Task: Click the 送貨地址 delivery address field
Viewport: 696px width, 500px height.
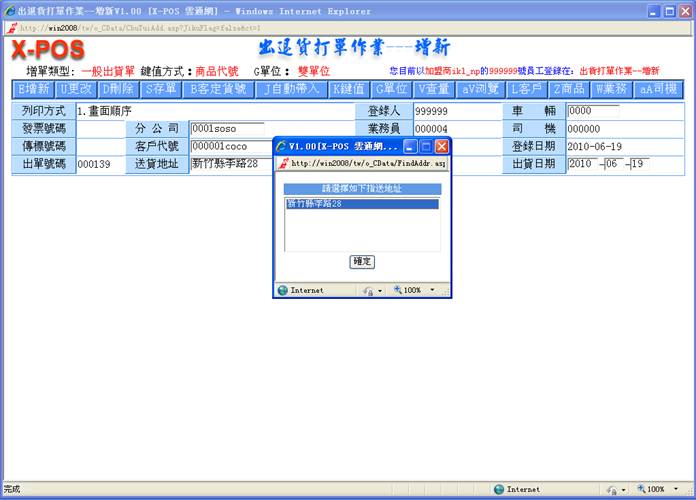Action: click(x=227, y=164)
